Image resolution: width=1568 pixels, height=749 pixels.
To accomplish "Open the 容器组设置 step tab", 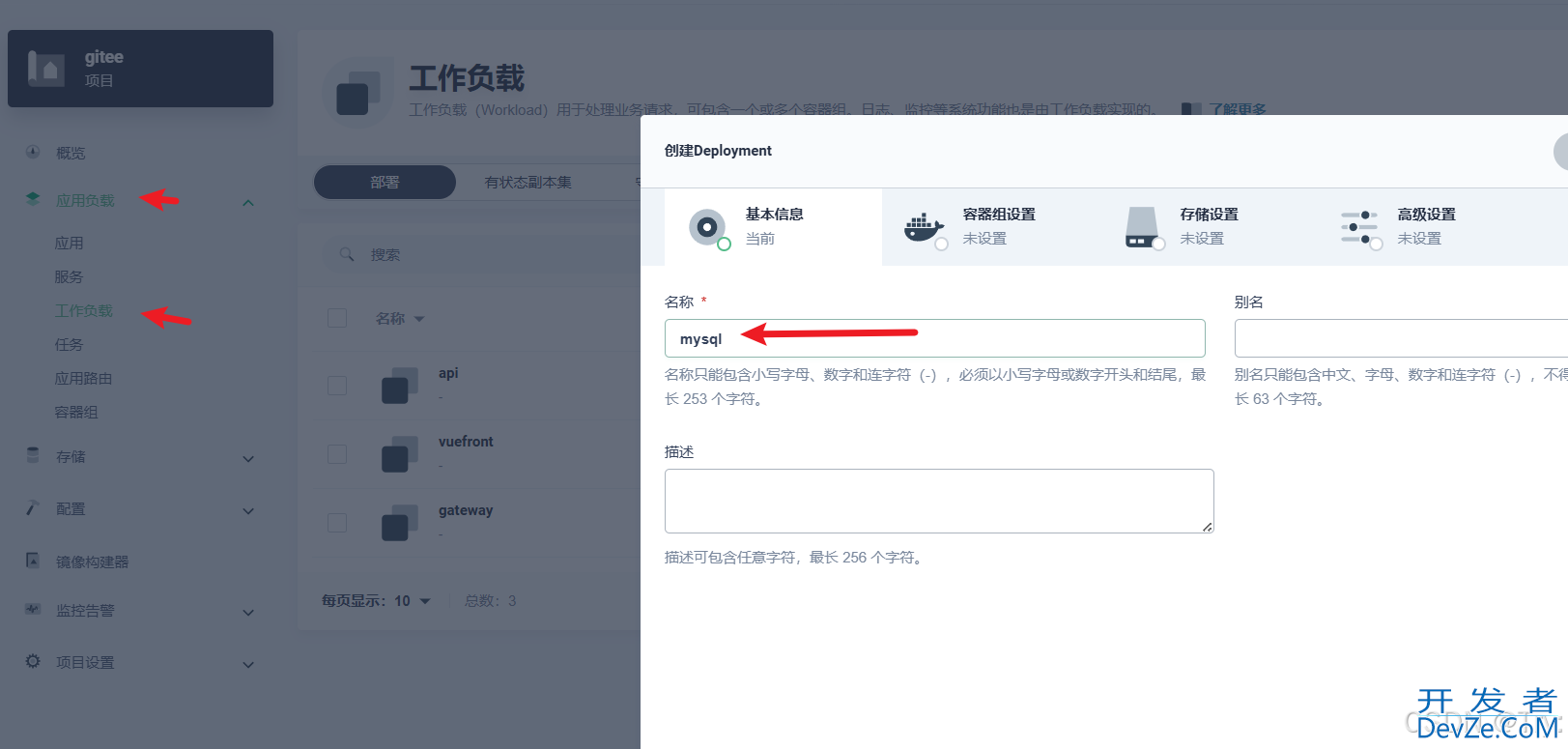I will coord(990,227).
